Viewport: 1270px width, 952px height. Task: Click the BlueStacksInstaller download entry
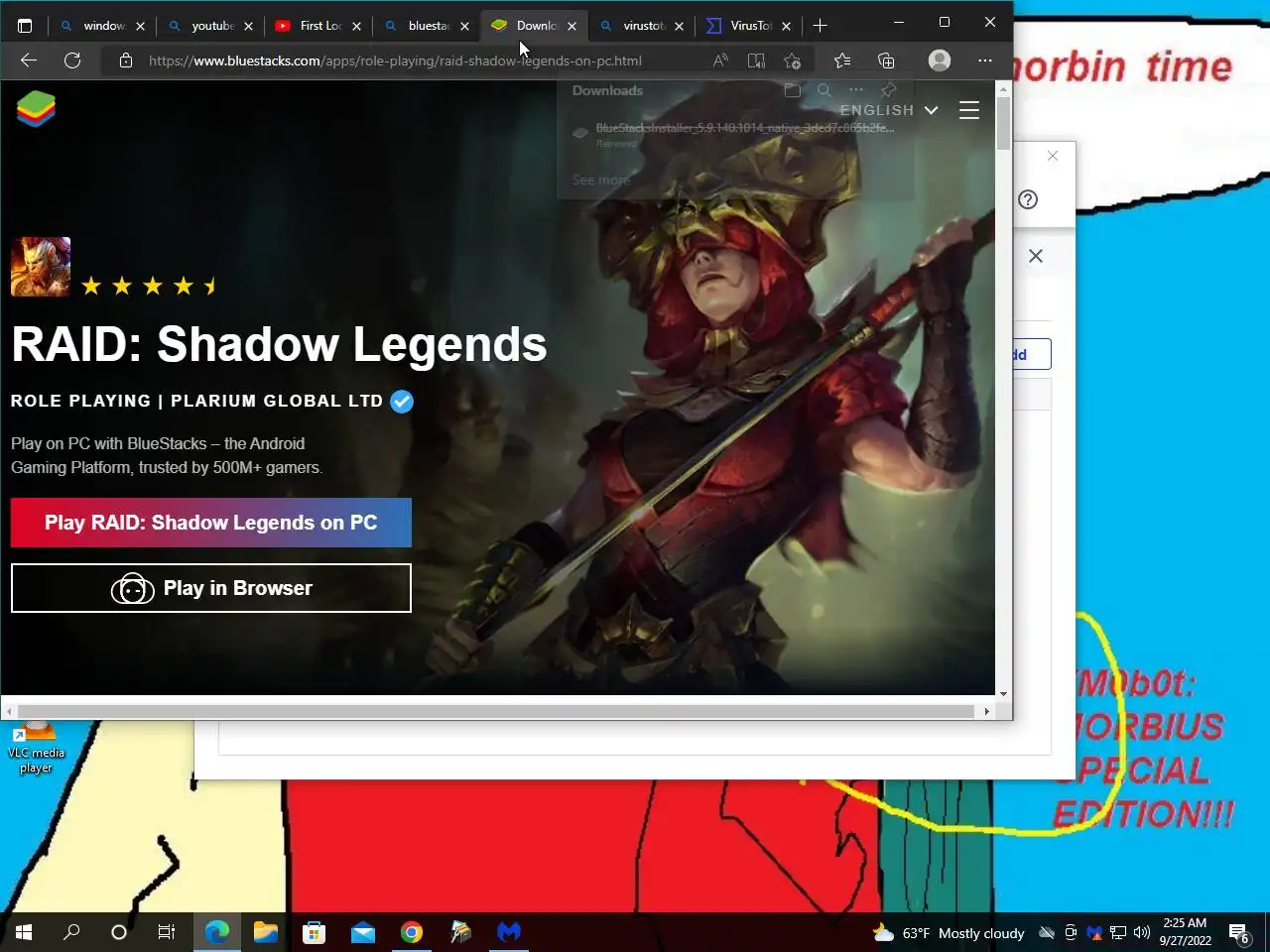point(734,134)
